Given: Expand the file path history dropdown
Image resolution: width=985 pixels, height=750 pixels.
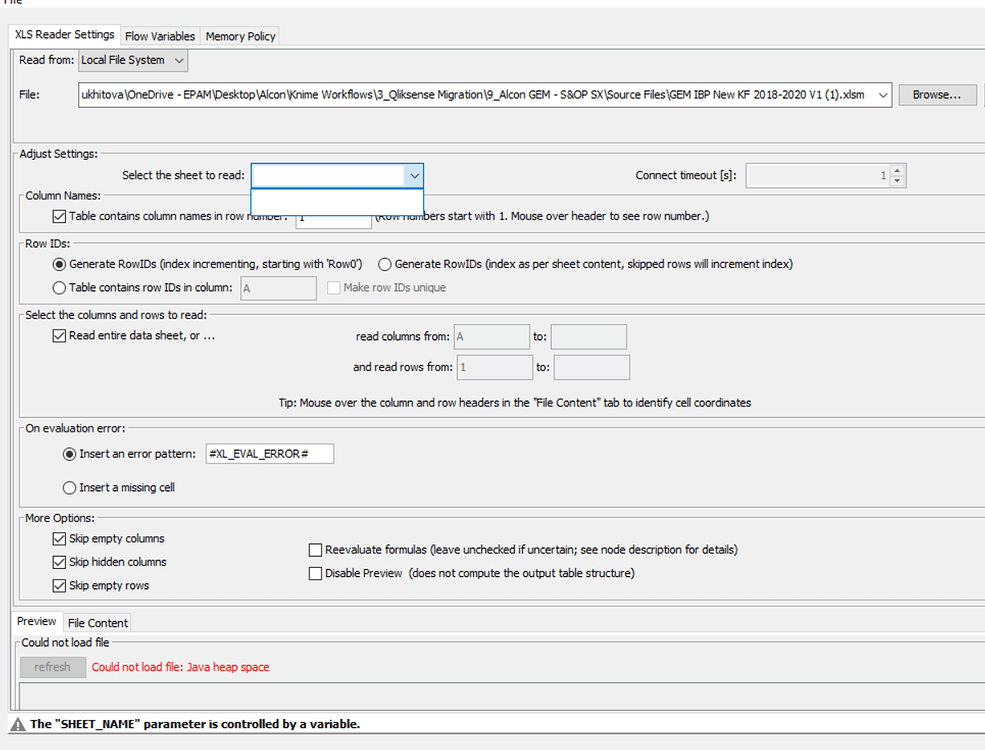Looking at the screenshot, I should tap(881, 94).
